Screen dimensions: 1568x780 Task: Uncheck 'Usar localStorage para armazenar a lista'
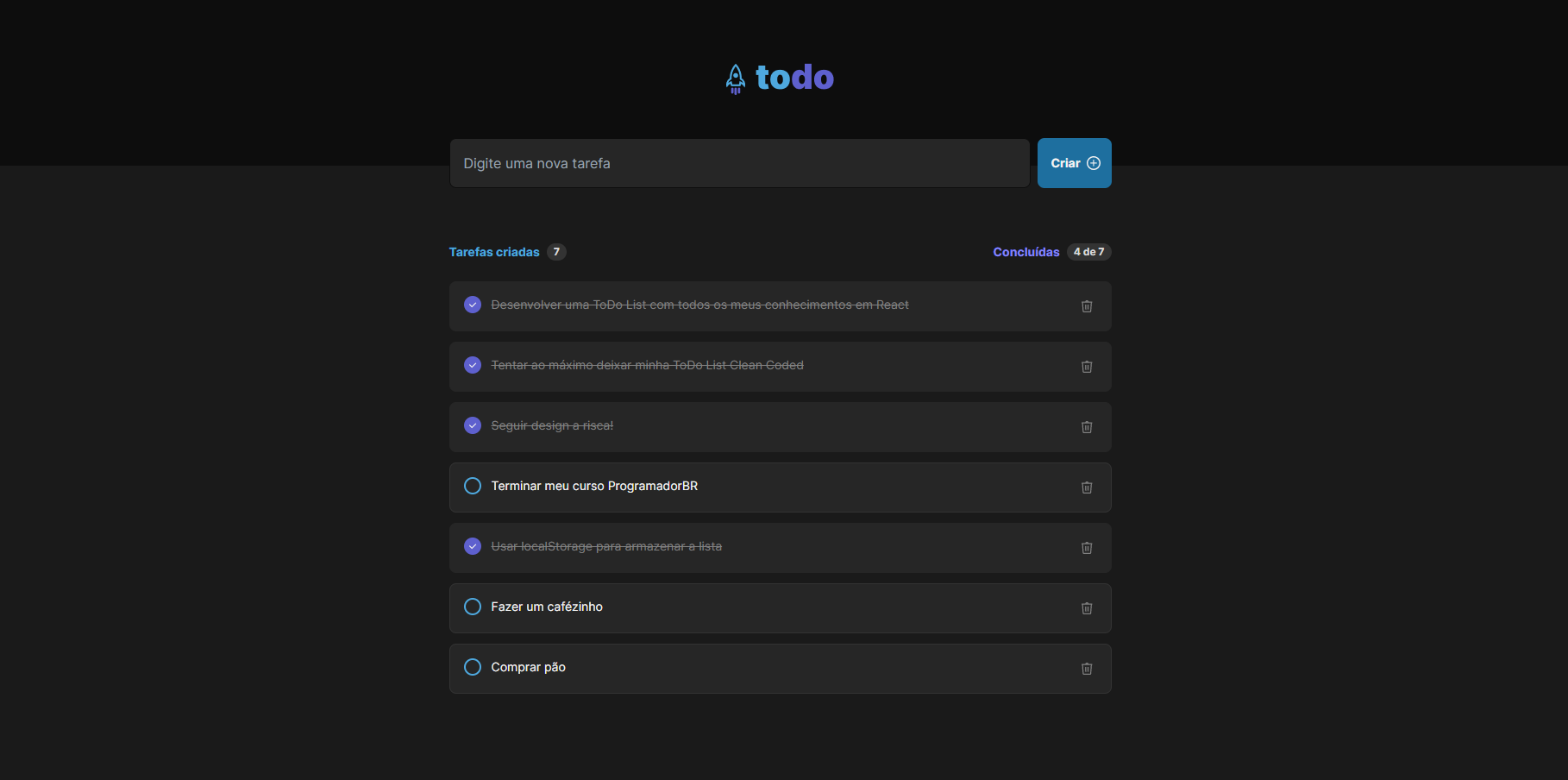(x=472, y=545)
